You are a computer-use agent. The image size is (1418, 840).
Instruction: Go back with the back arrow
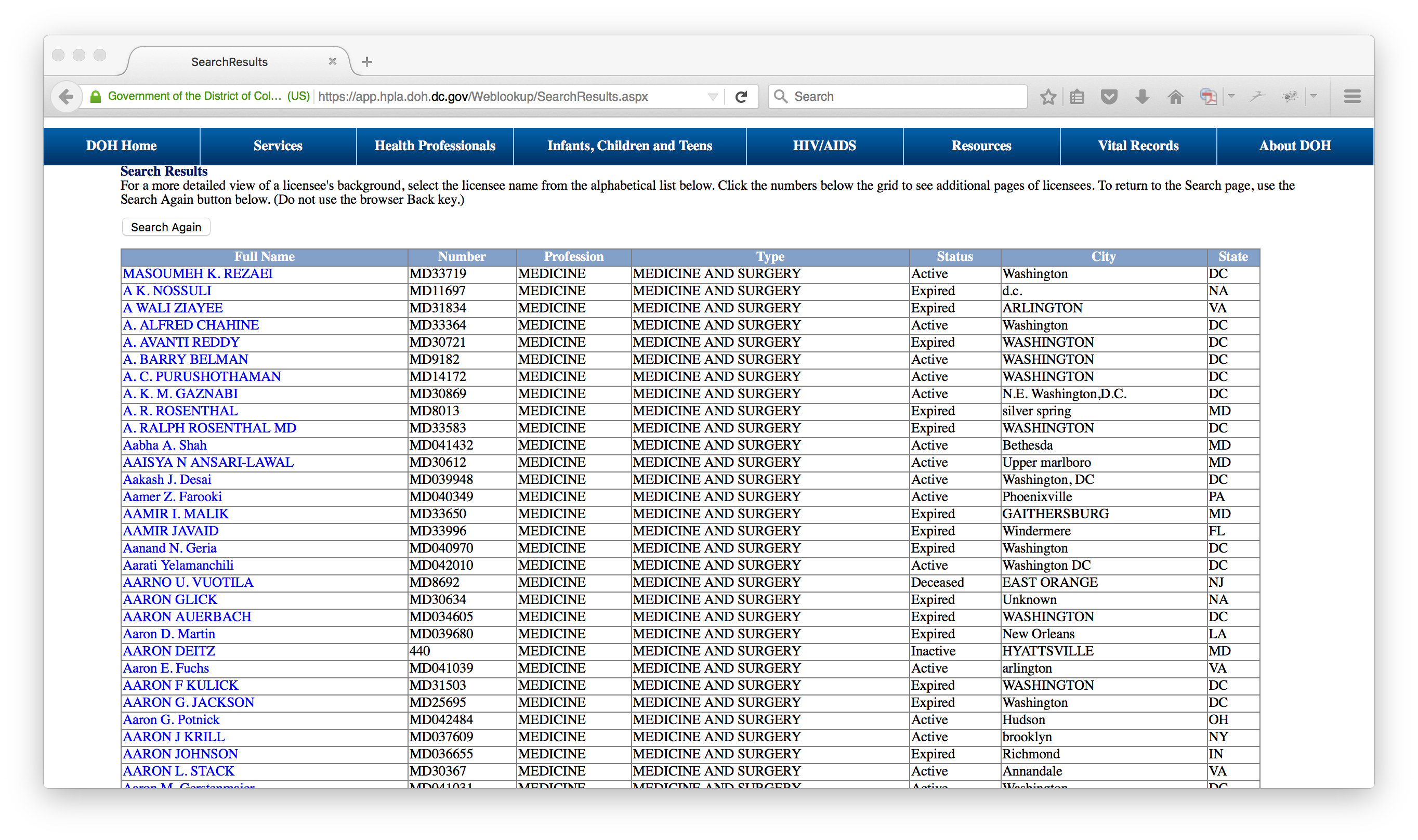(66, 97)
